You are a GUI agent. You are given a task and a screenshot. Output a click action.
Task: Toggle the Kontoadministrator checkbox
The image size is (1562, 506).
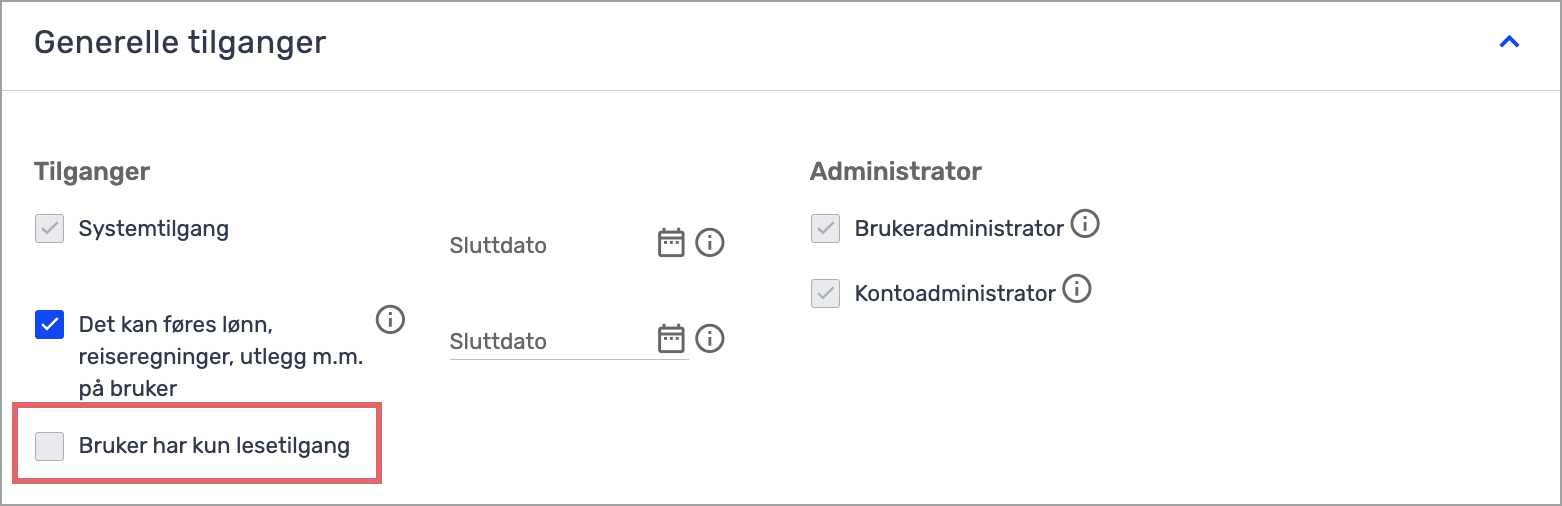click(825, 294)
